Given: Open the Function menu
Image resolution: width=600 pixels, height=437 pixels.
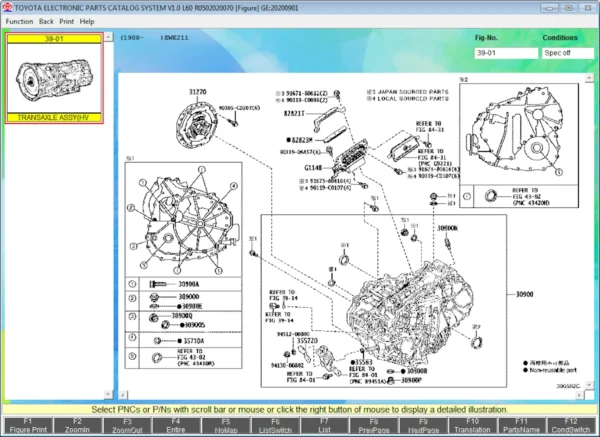Looking at the screenshot, I should [19, 21].
